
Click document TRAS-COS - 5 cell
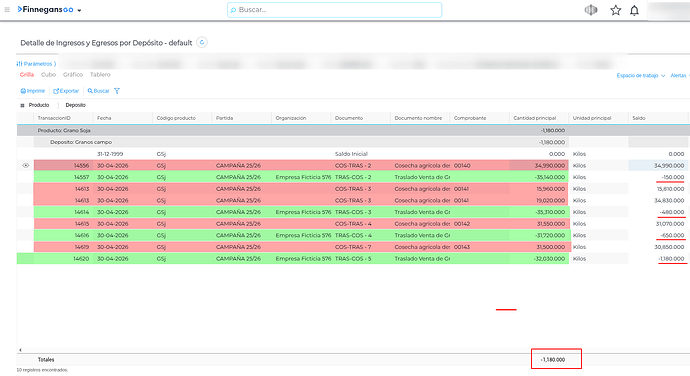360,259
